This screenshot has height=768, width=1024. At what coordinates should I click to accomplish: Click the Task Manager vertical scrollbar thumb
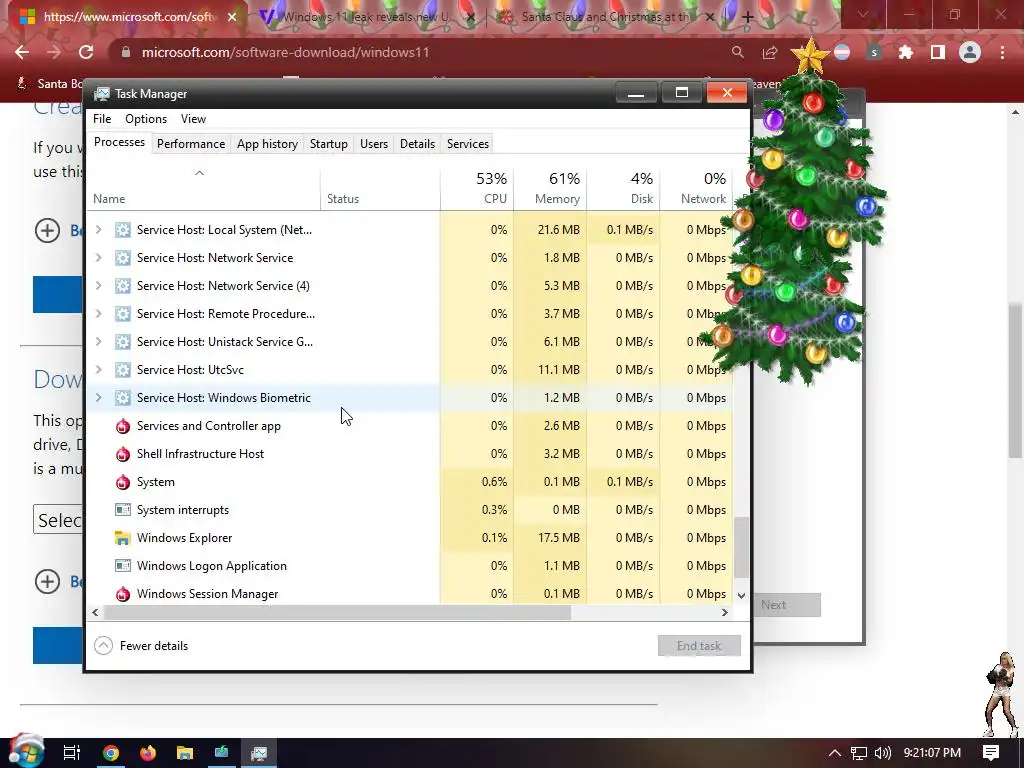coord(741,548)
